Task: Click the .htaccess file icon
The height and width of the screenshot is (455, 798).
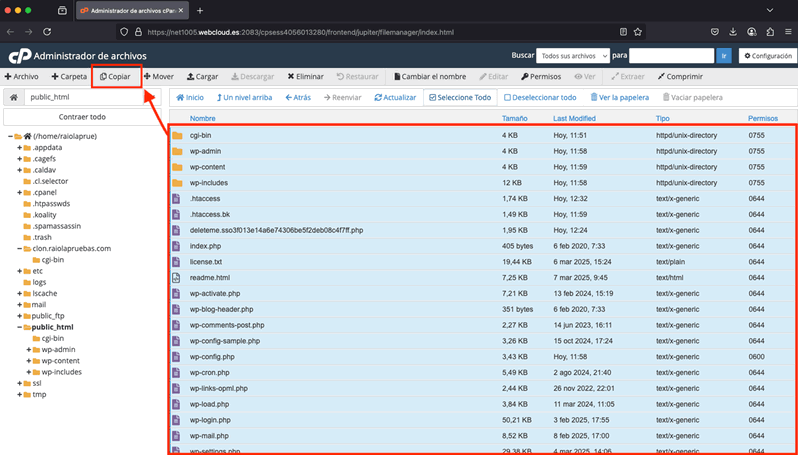Action: pos(176,198)
